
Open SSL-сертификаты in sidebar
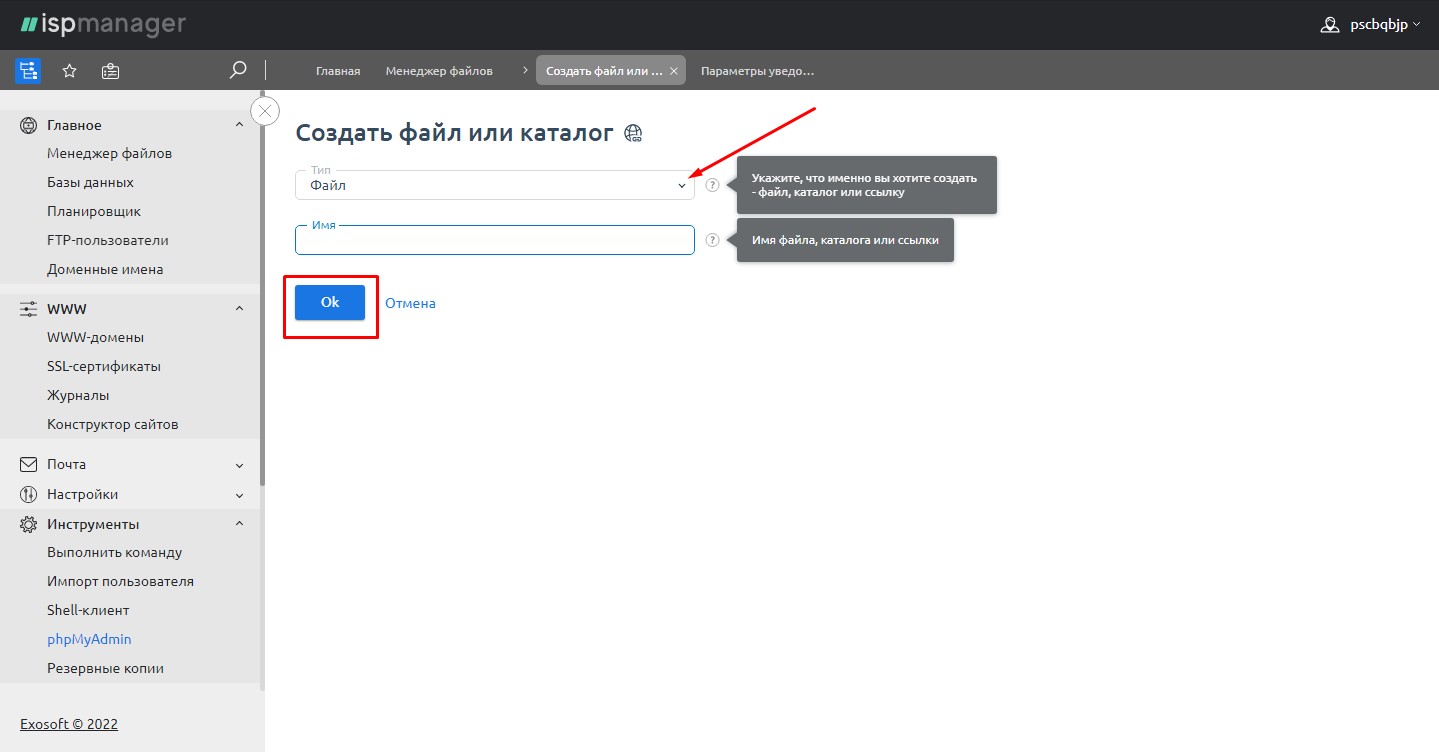(x=104, y=366)
